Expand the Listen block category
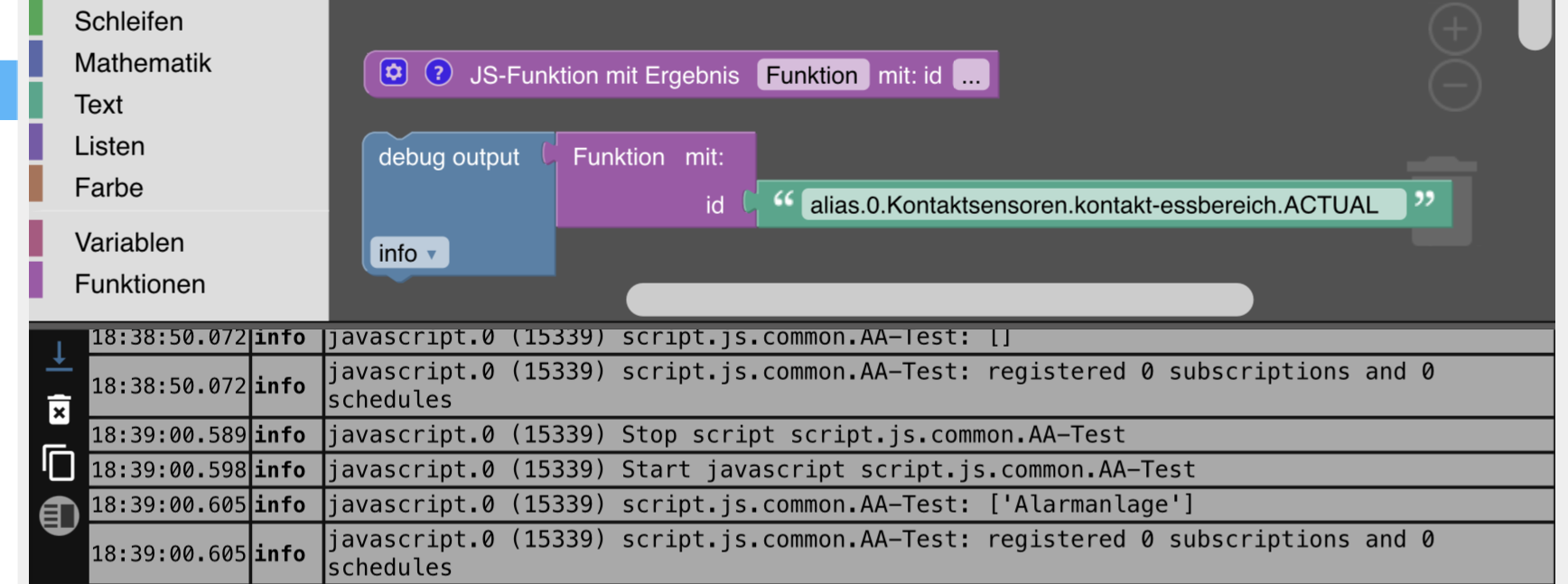The height and width of the screenshot is (584, 1568). pos(109,145)
